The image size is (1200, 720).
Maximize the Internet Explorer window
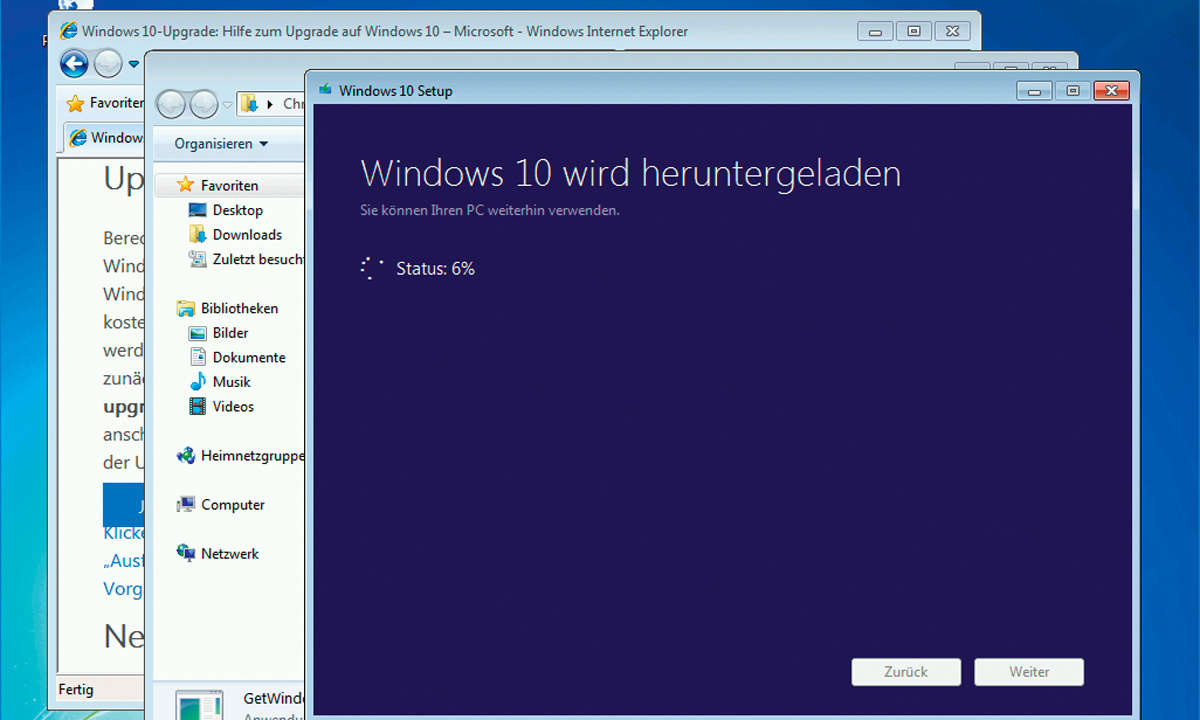(912, 32)
